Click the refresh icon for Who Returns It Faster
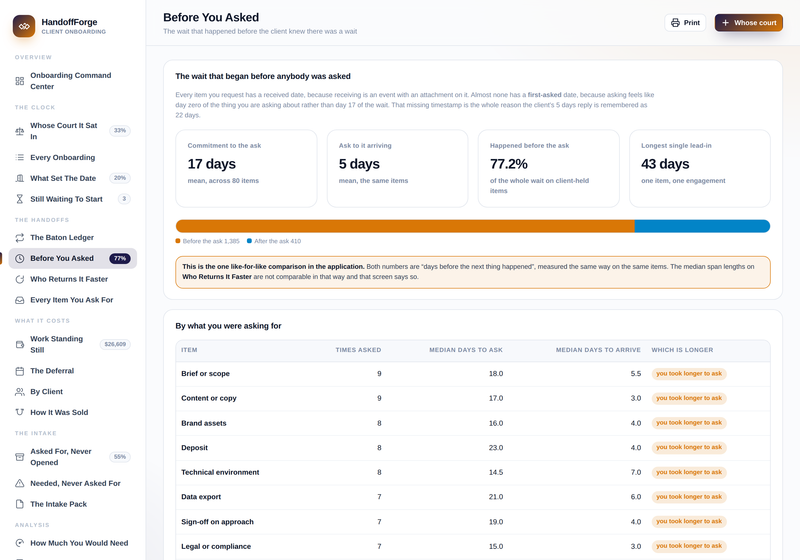The width and height of the screenshot is (800, 560). [19, 279]
